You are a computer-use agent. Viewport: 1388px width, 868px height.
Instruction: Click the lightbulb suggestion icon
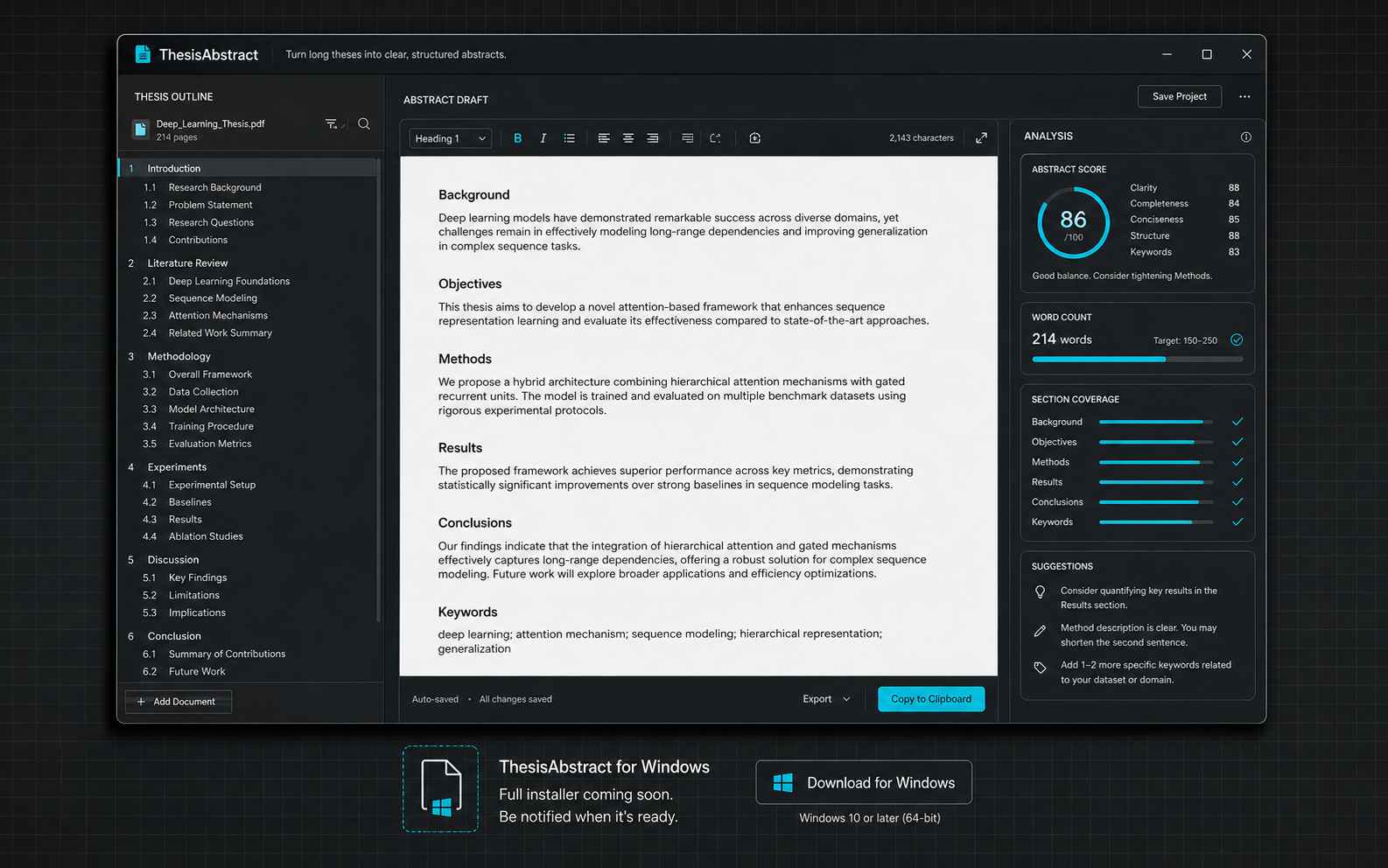[1041, 592]
